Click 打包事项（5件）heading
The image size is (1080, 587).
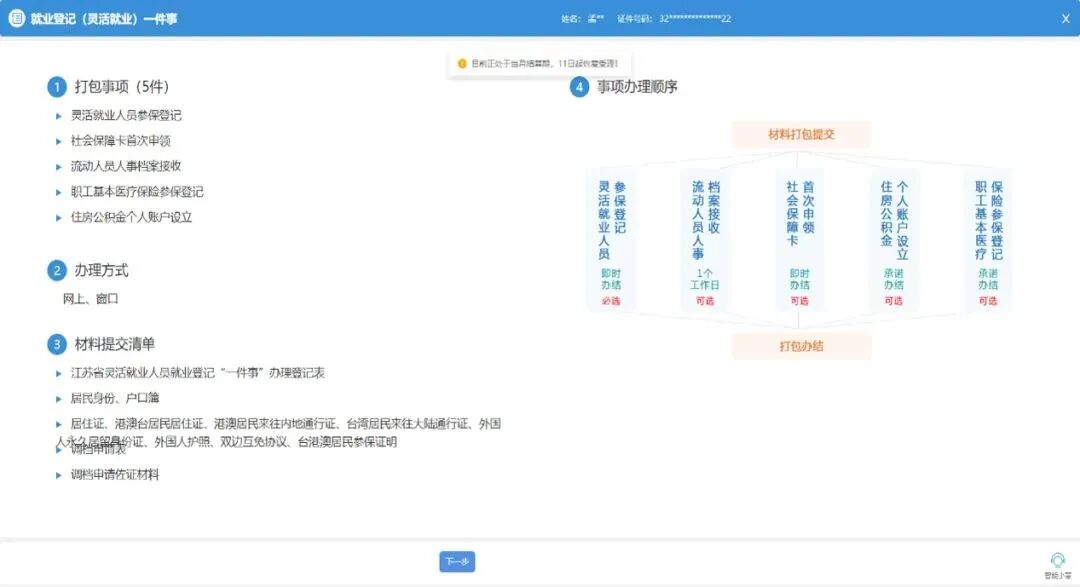click(122, 87)
